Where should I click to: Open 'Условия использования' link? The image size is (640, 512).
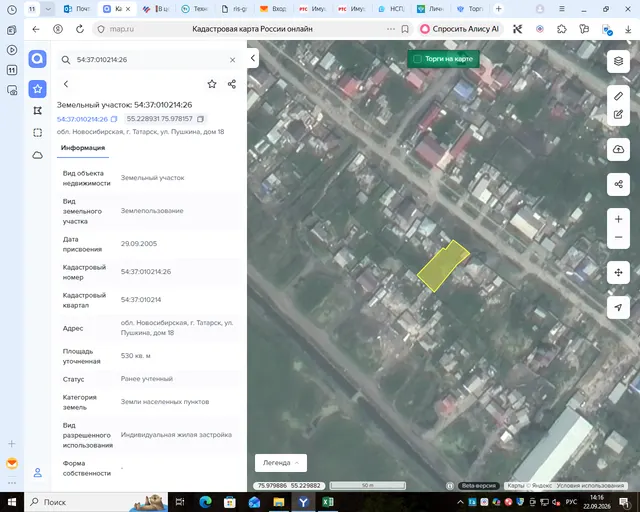(x=590, y=486)
